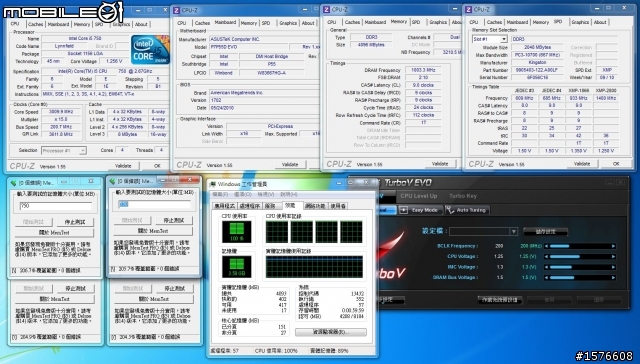
Task: Click the CPU-Z title icon of the SPD window
Action: 469,9
